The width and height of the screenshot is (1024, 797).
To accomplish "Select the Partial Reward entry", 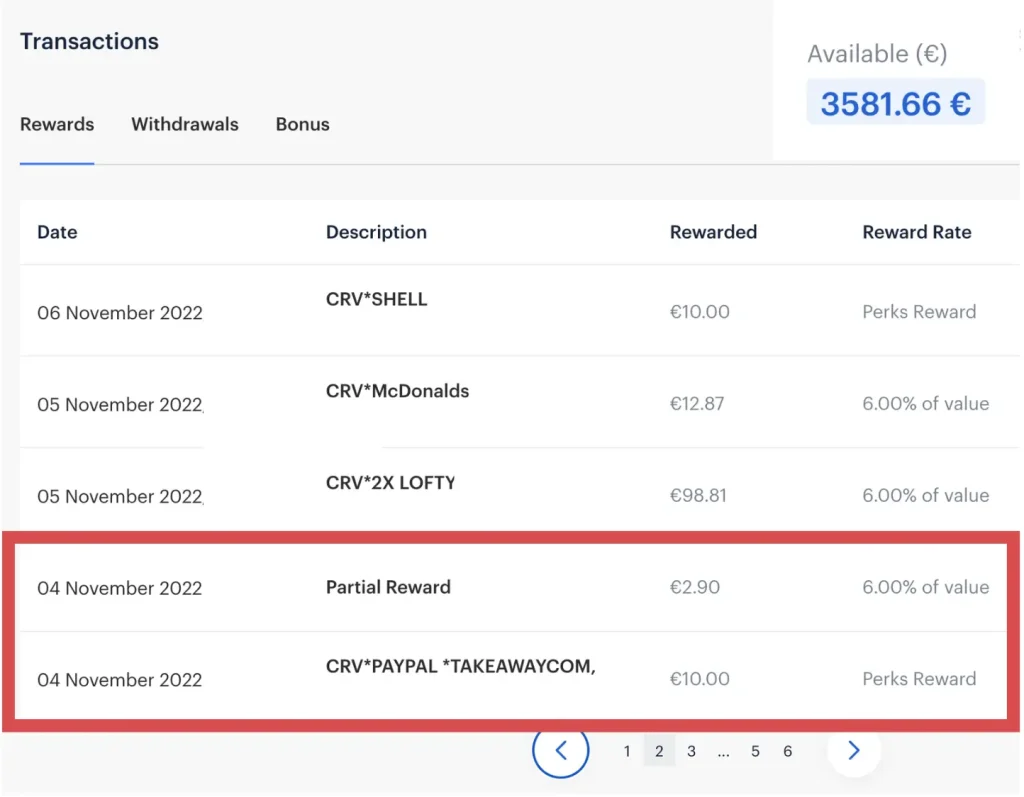I will (x=388, y=587).
